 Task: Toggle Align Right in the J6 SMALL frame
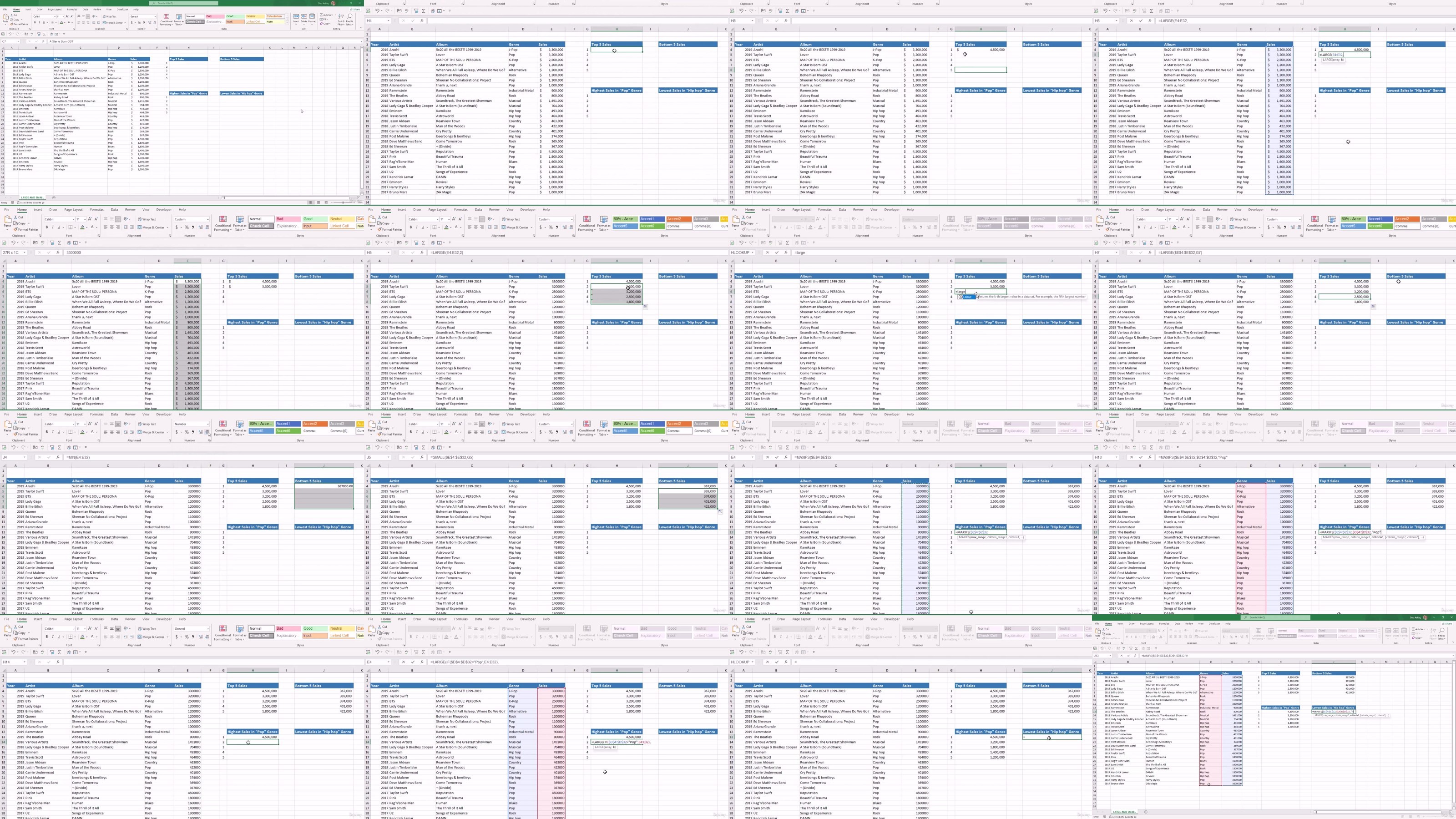[482, 432]
